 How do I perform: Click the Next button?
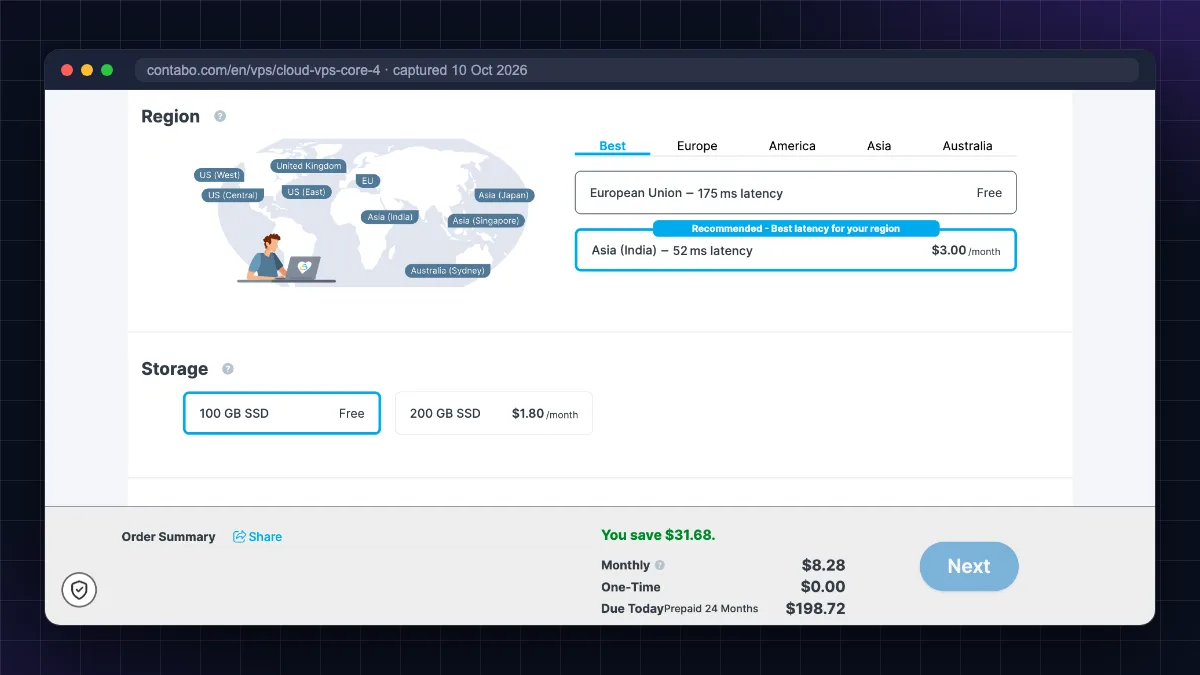(x=969, y=566)
